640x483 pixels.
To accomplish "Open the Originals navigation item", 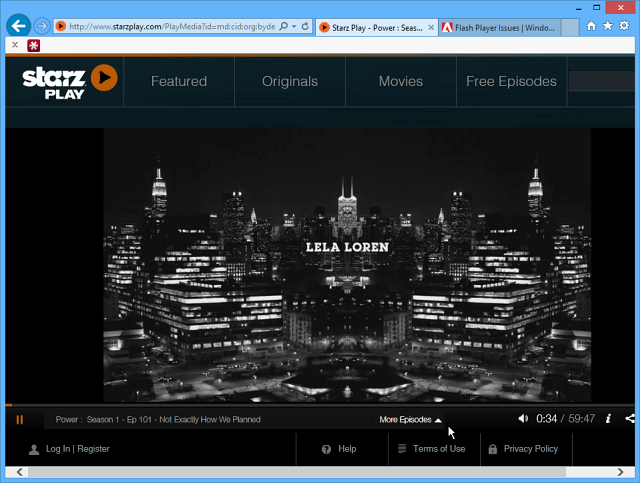I will point(290,81).
